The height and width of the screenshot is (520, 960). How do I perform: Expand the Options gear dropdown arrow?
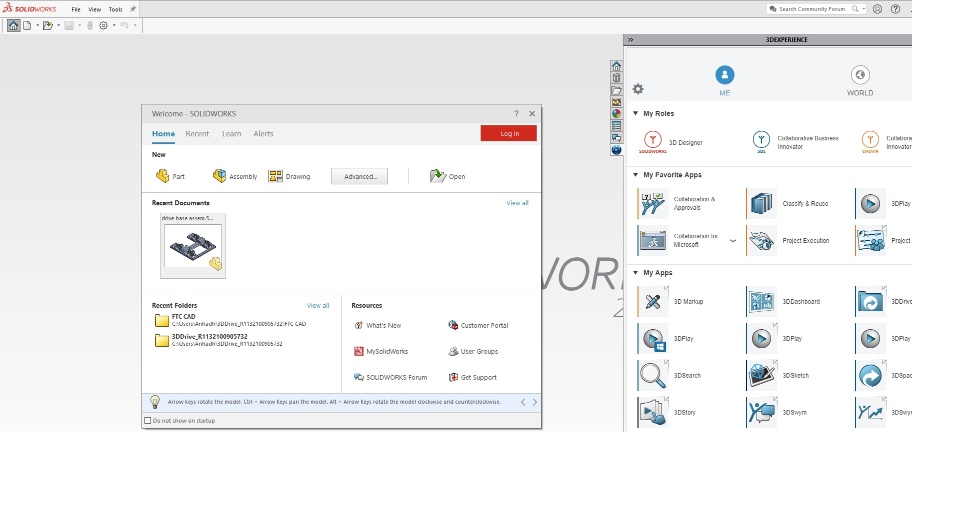[114, 26]
